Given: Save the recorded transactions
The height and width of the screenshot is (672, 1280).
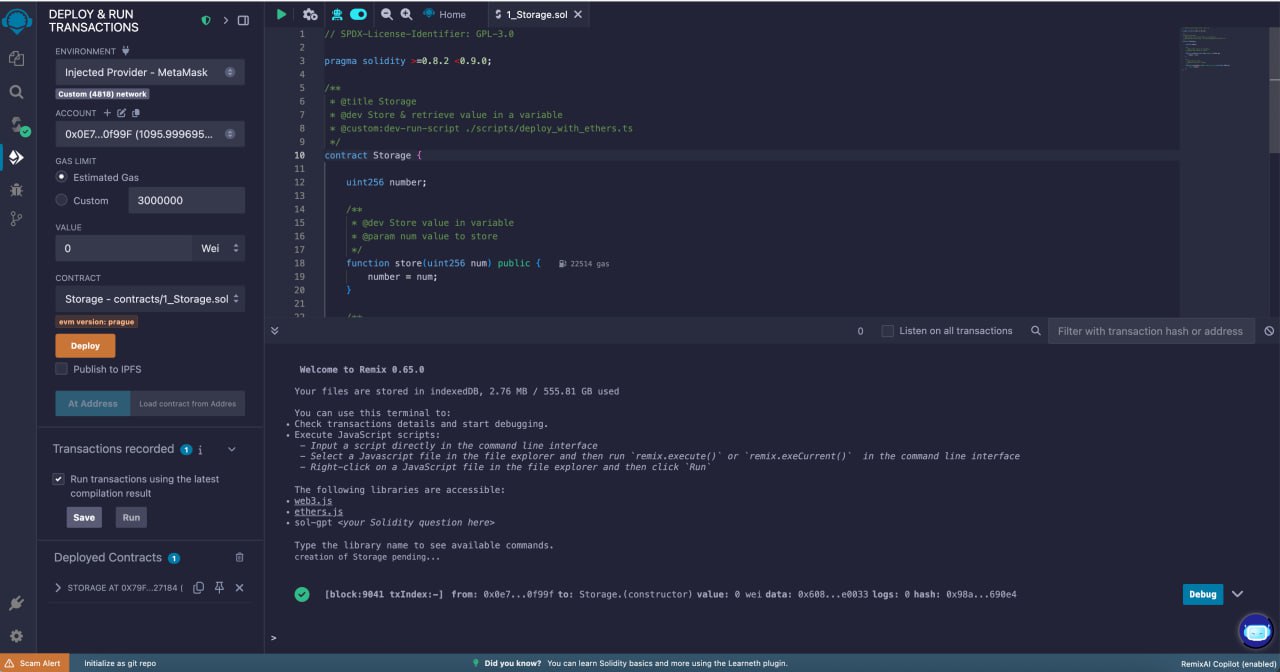Looking at the screenshot, I should click(x=84, y=517).
